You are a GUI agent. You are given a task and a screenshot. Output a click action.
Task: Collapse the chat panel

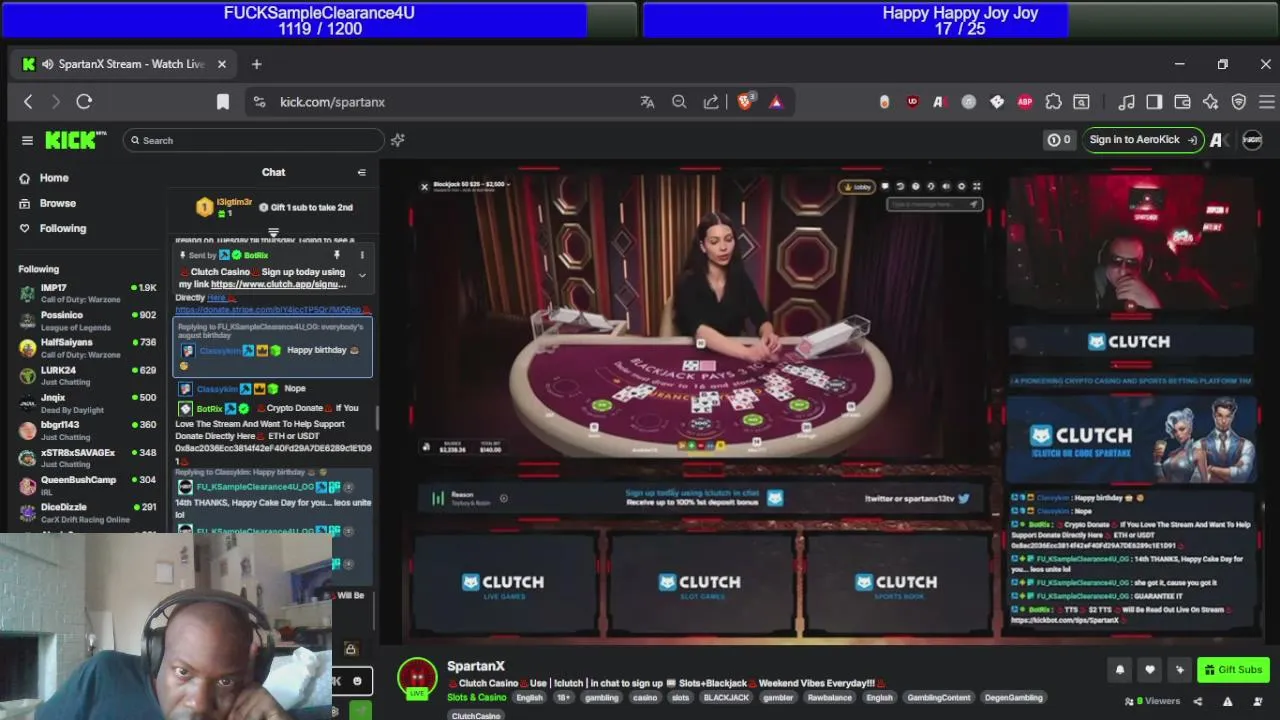point(362,172)
